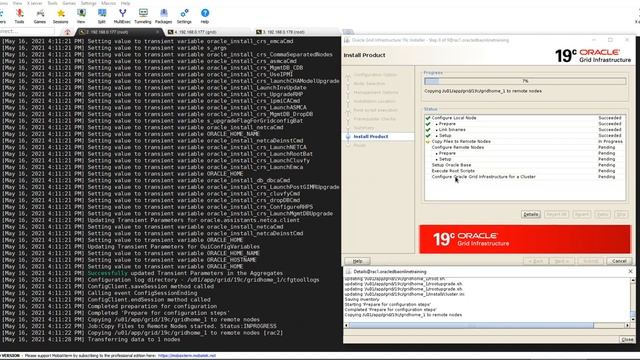This screenshot has height=360, width=640.
Task: Select the Node Selection installer step
Action: click(x=369, y=84)
